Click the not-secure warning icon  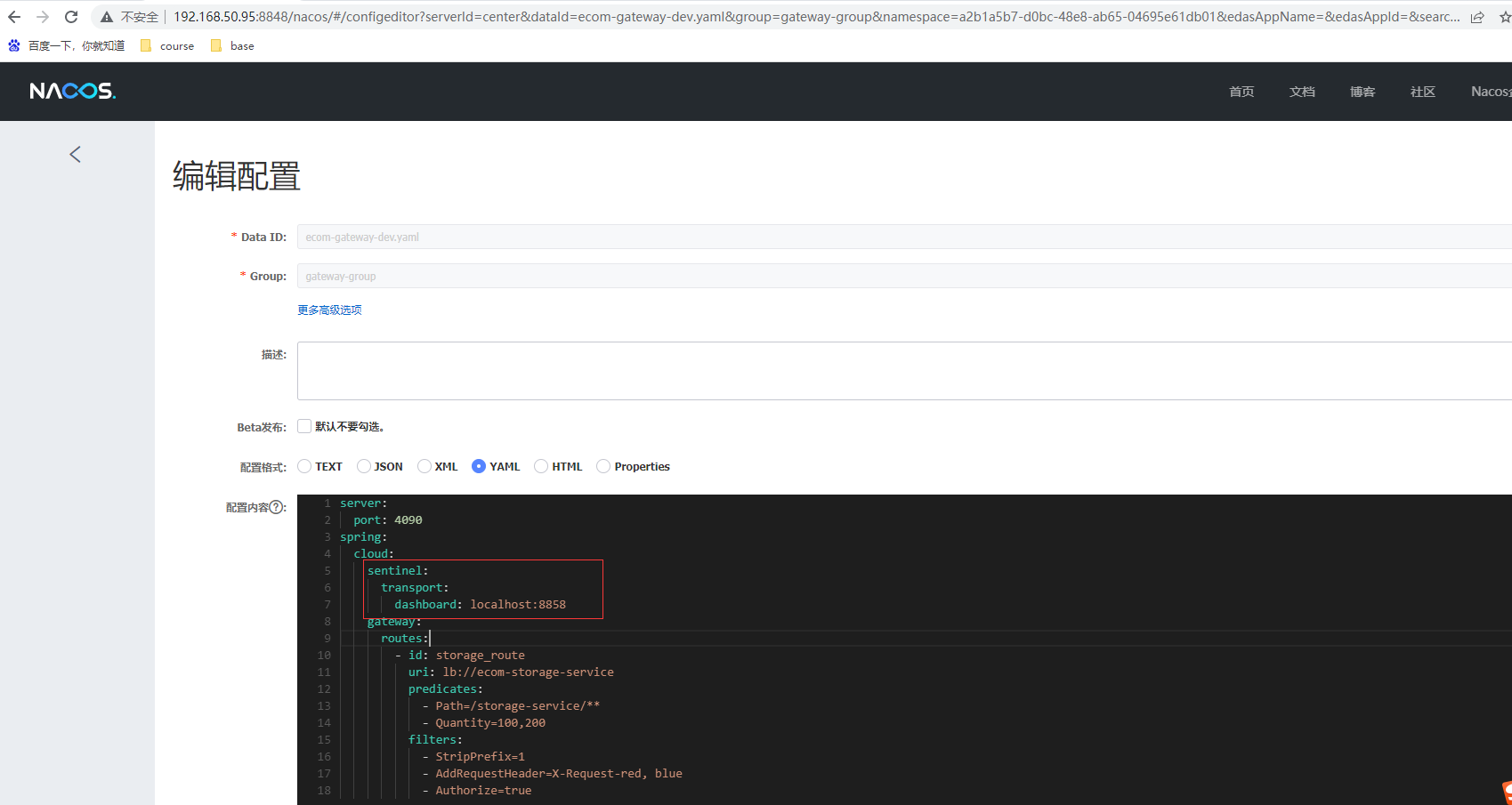(x=107, y=17)
